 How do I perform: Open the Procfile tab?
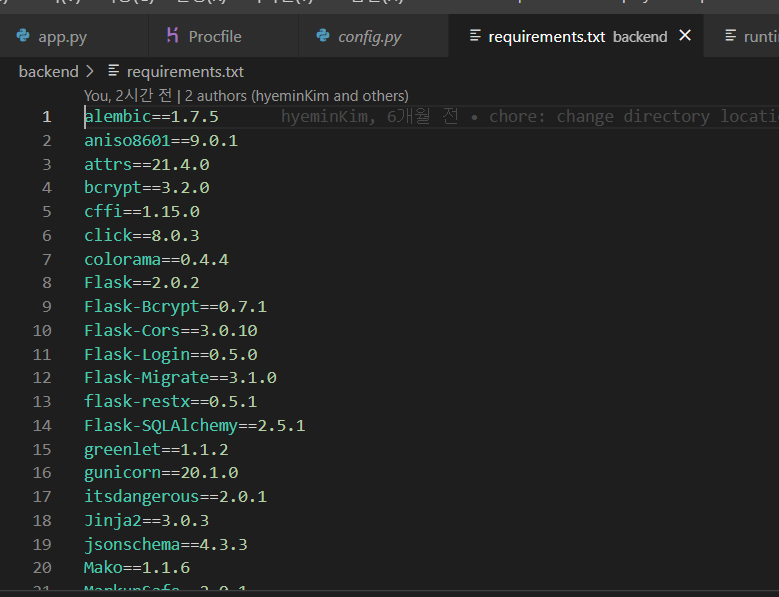tap(224, 36)
